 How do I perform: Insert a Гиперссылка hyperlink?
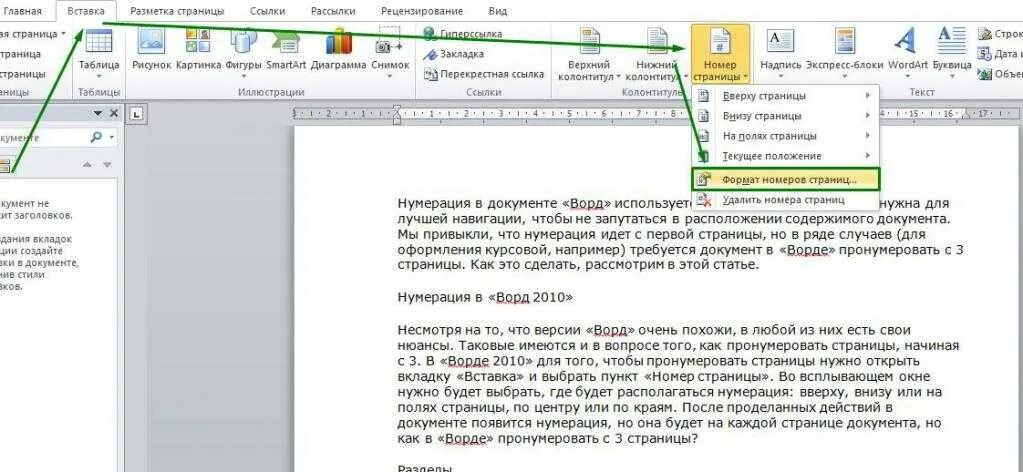[462, 33]
